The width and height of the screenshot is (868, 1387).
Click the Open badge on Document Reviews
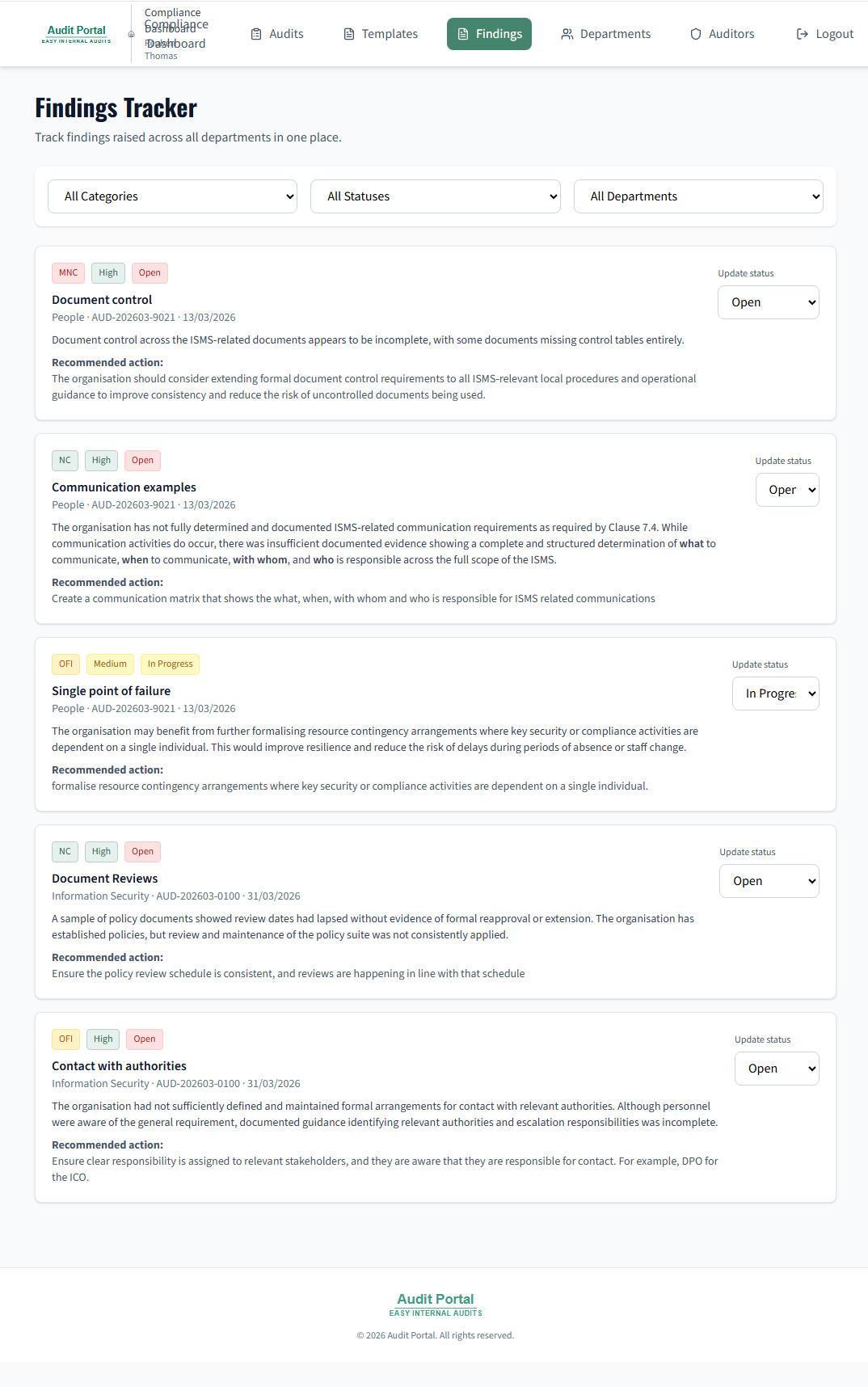point(143,852)
